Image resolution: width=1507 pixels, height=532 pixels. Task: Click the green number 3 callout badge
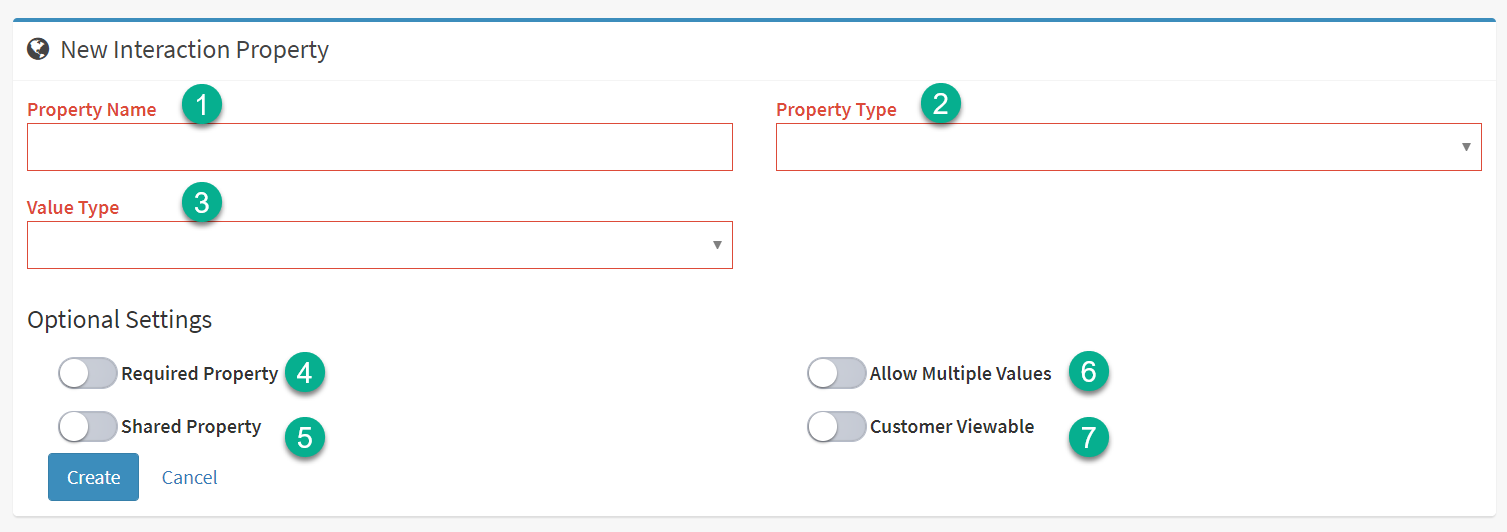coord(202,203)
